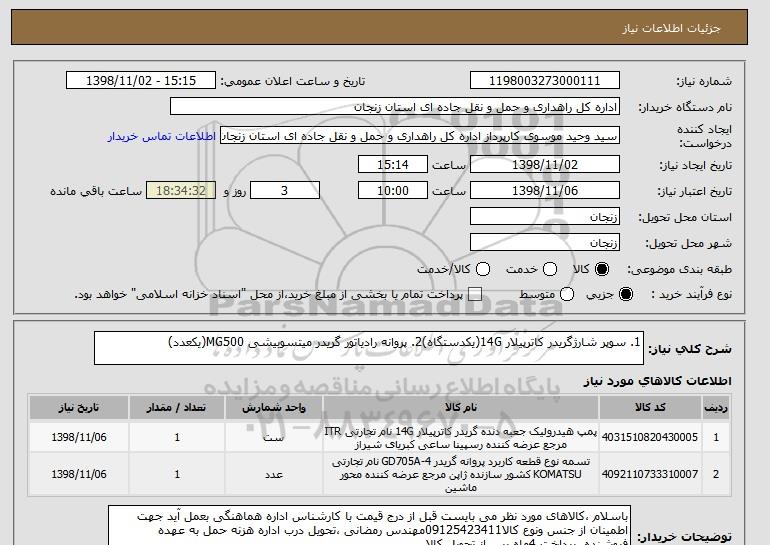Click item code 4031510820430005
This screenshot has width=770, height=545.
click(x=650, y=437)
